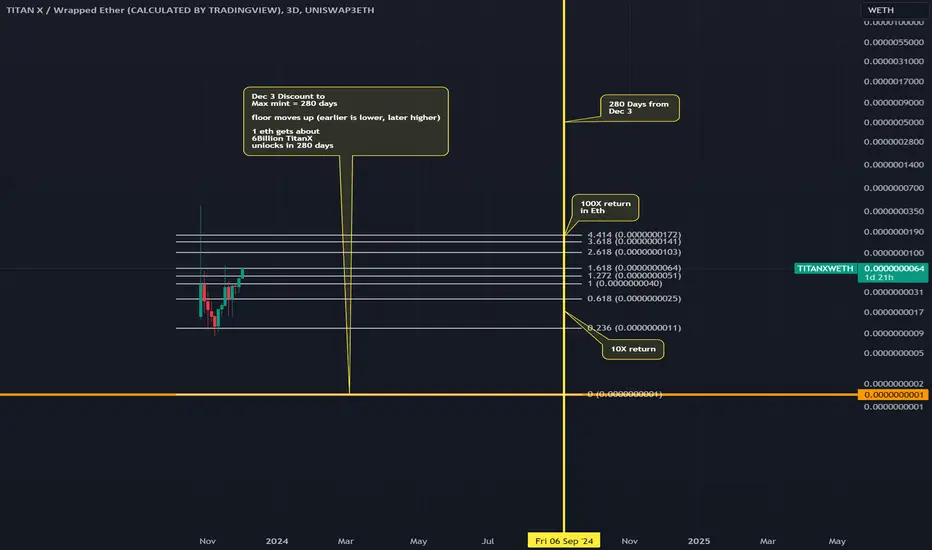Click the TITANXWETH price tag
Screen dimensions: 932x550
(825, 269)
